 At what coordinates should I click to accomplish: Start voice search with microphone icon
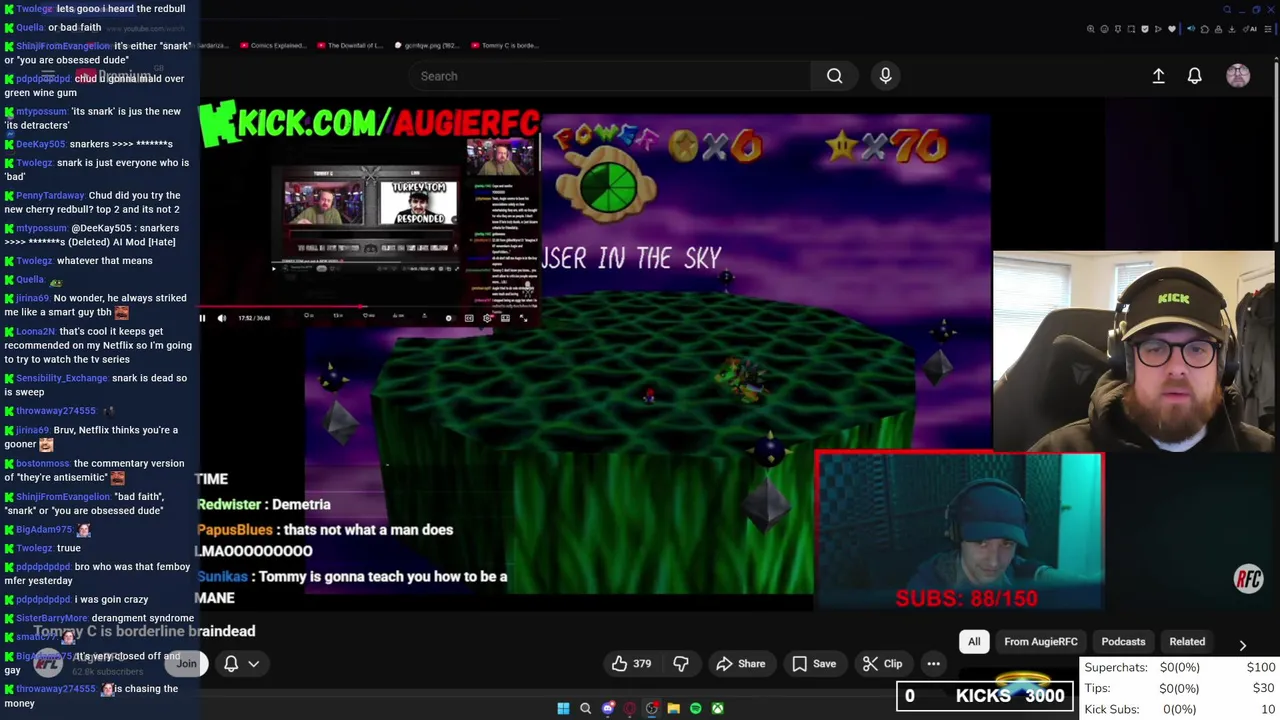pyautogui.click(x=885, y=76)
